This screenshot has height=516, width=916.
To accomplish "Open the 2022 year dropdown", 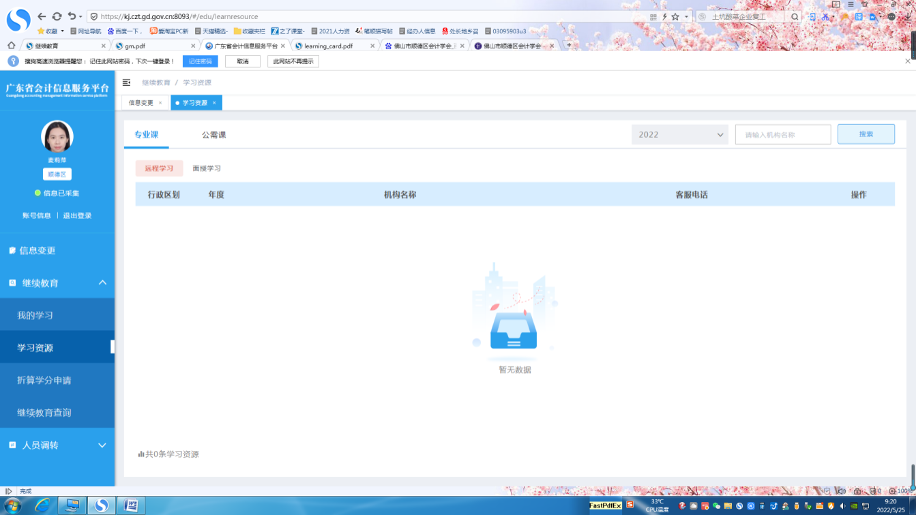I will [x=680, y=134].
